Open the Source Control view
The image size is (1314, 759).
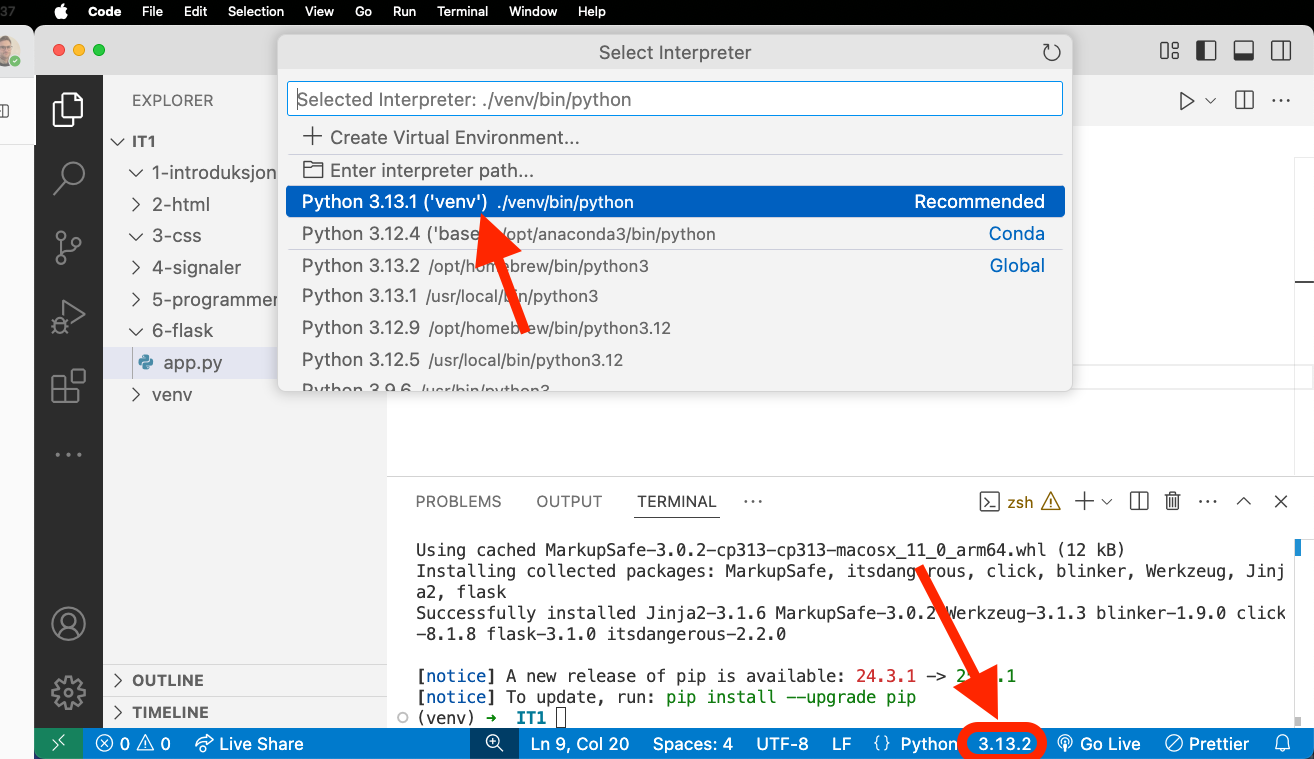[x=68, y=247]
